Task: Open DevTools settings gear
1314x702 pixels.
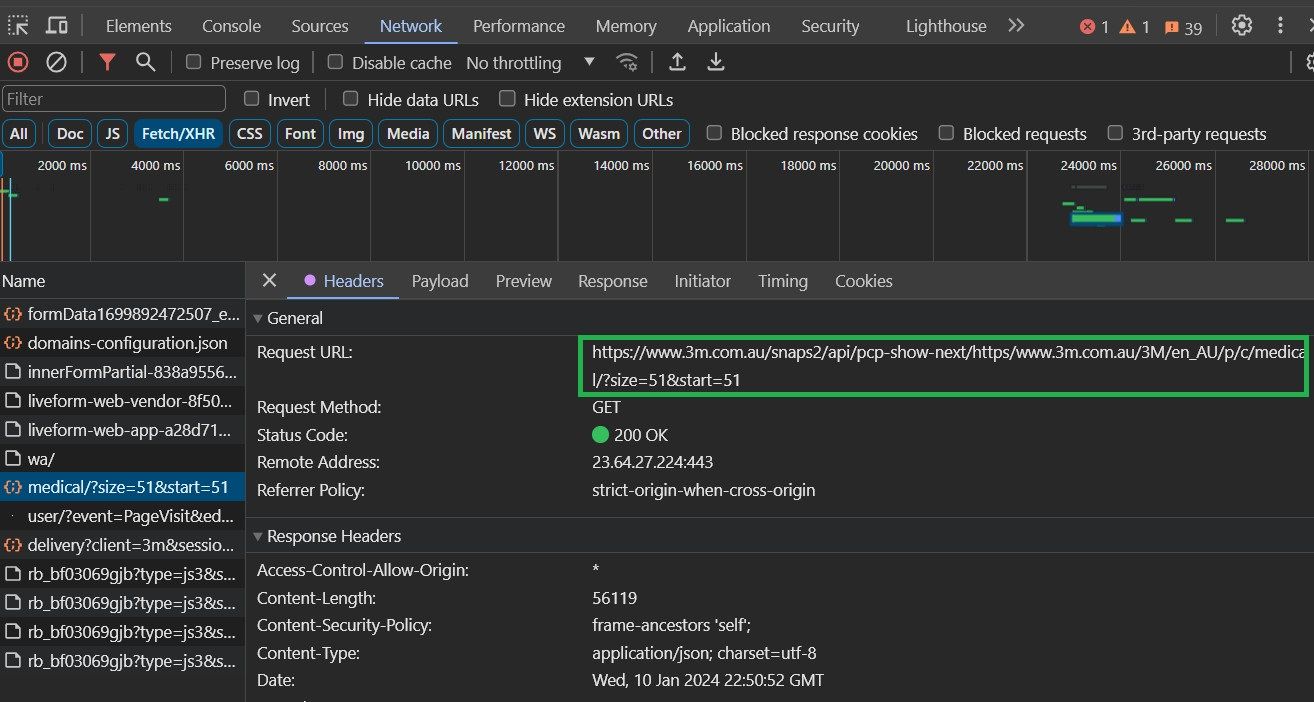Action: [1242, 25]
